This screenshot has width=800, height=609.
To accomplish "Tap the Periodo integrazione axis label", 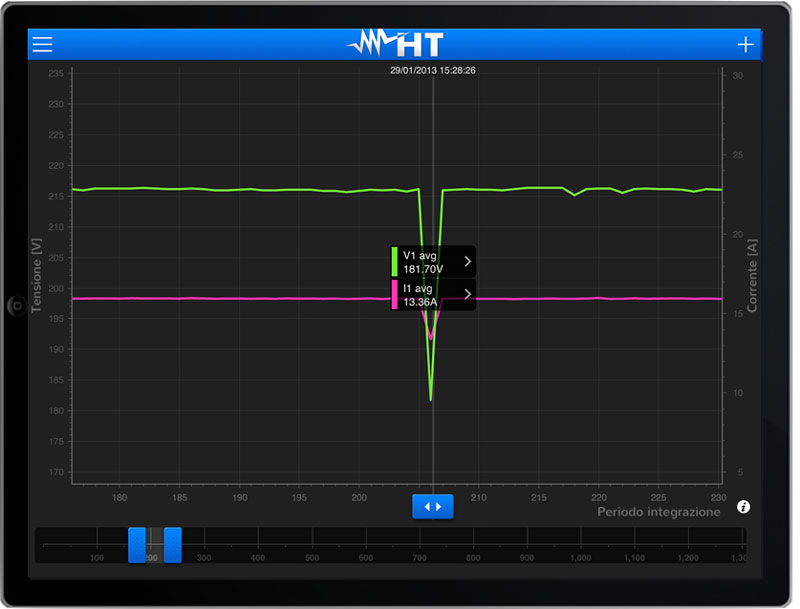I will [658, 512].
